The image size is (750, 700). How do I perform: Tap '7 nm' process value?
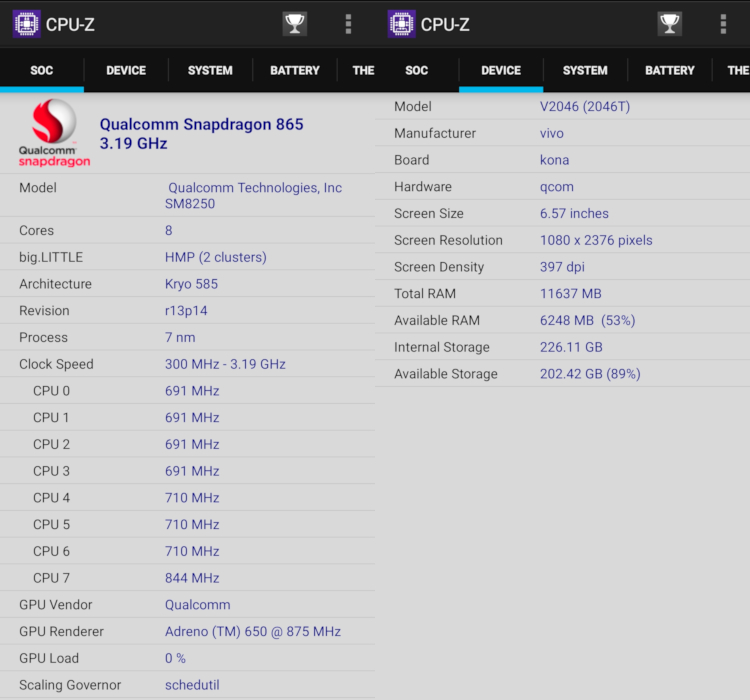pyautogui.click(x=180, y=338)
